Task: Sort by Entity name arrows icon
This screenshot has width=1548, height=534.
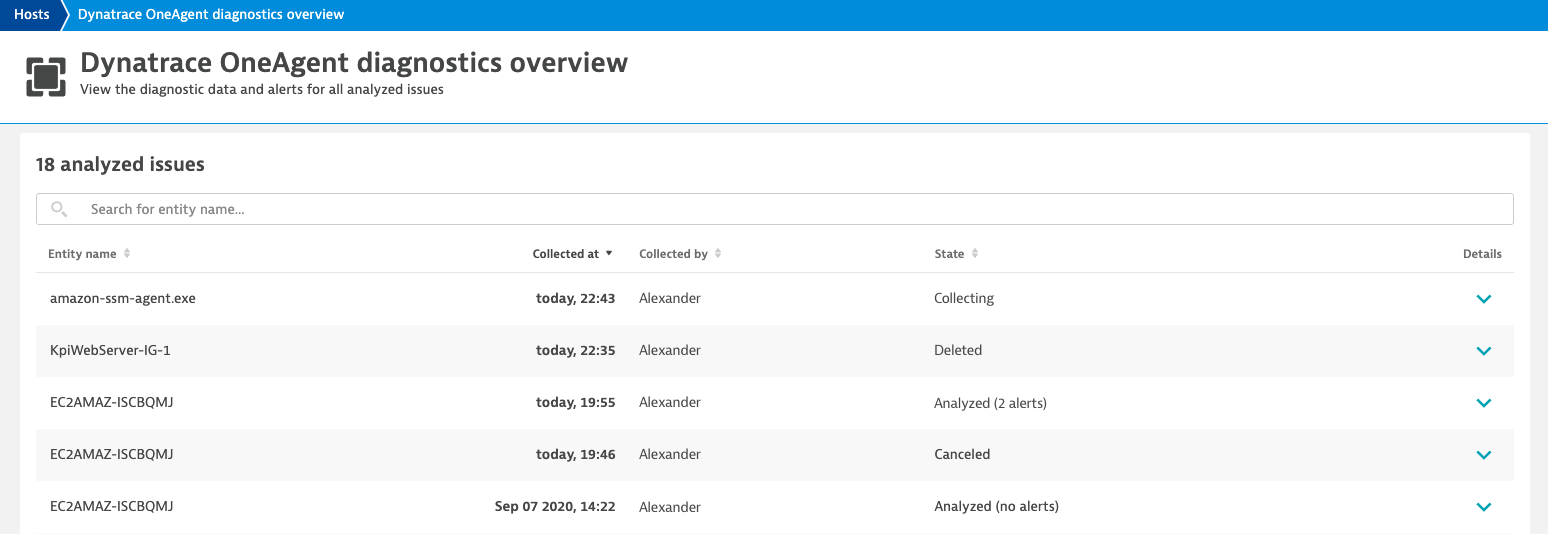Action: tap(127, 254)
